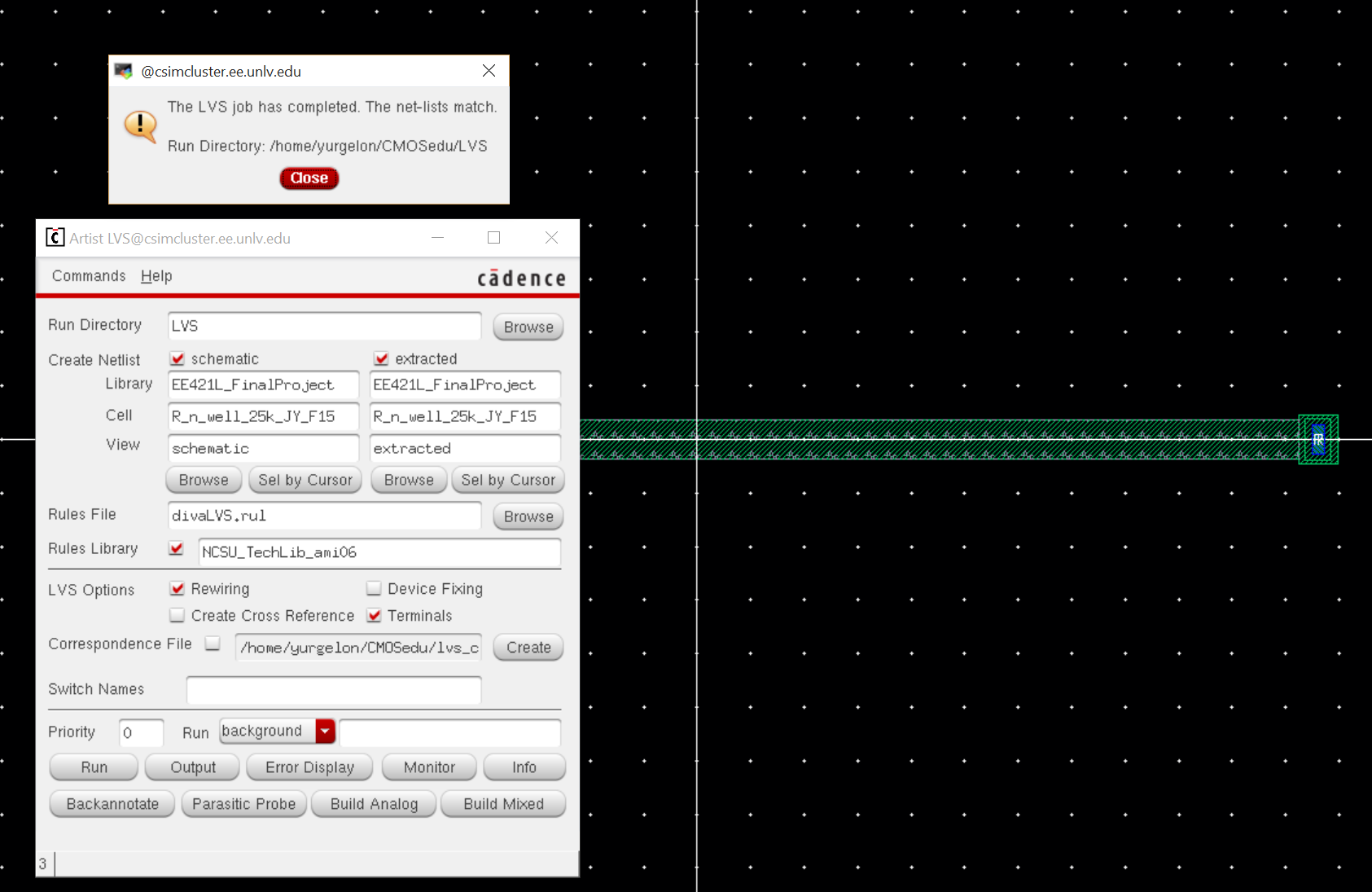The image size is (1372, 892).
Task: Click the warning icon in LVS dialog
Action: (140, 125)
